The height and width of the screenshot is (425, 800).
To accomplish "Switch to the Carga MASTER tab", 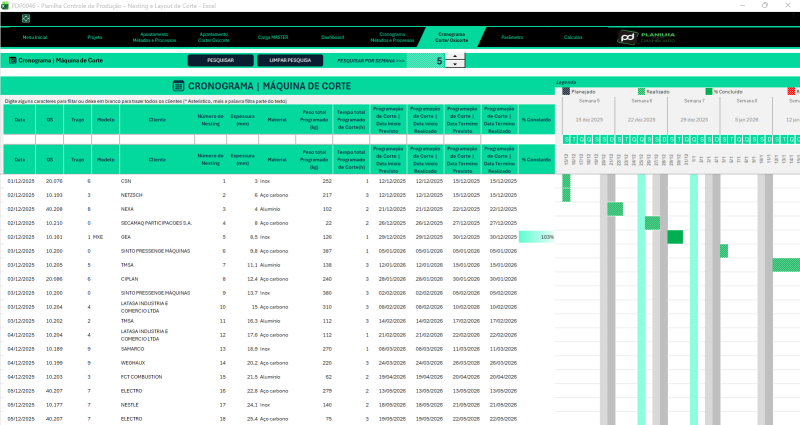I will pyautogui.click(x=272, y=37).
